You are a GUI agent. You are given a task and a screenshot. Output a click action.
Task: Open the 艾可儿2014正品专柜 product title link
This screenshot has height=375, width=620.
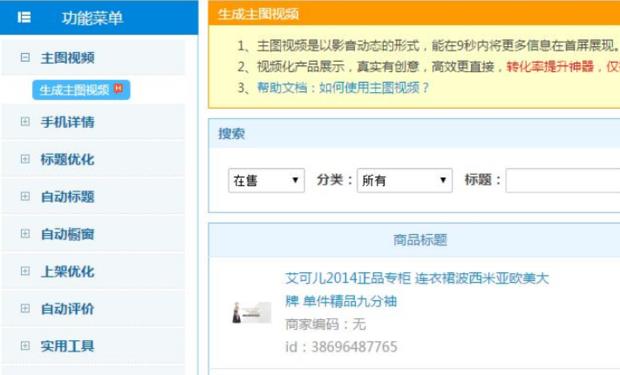(x=417, y=290)
